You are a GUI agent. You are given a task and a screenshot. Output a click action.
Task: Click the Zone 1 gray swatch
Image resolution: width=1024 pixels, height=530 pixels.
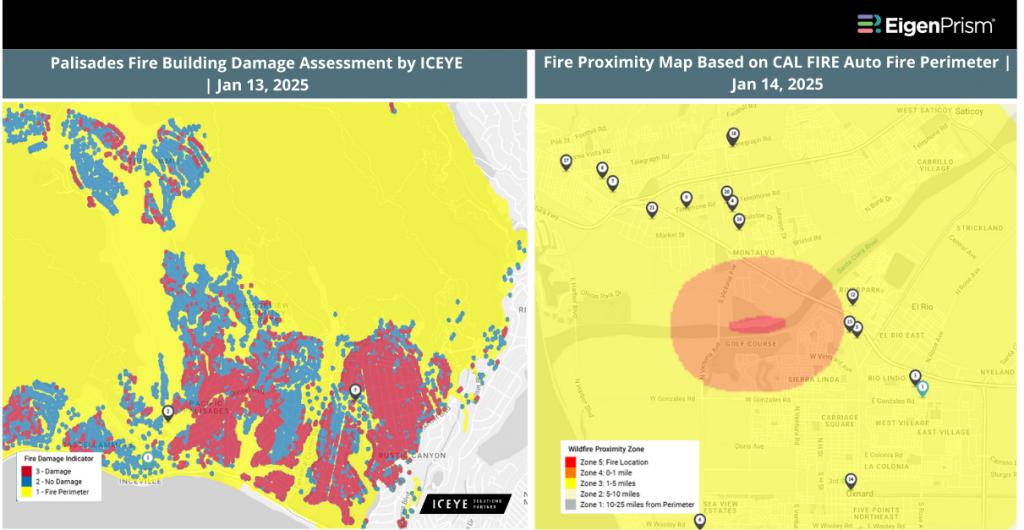click(x=571, y=505)
